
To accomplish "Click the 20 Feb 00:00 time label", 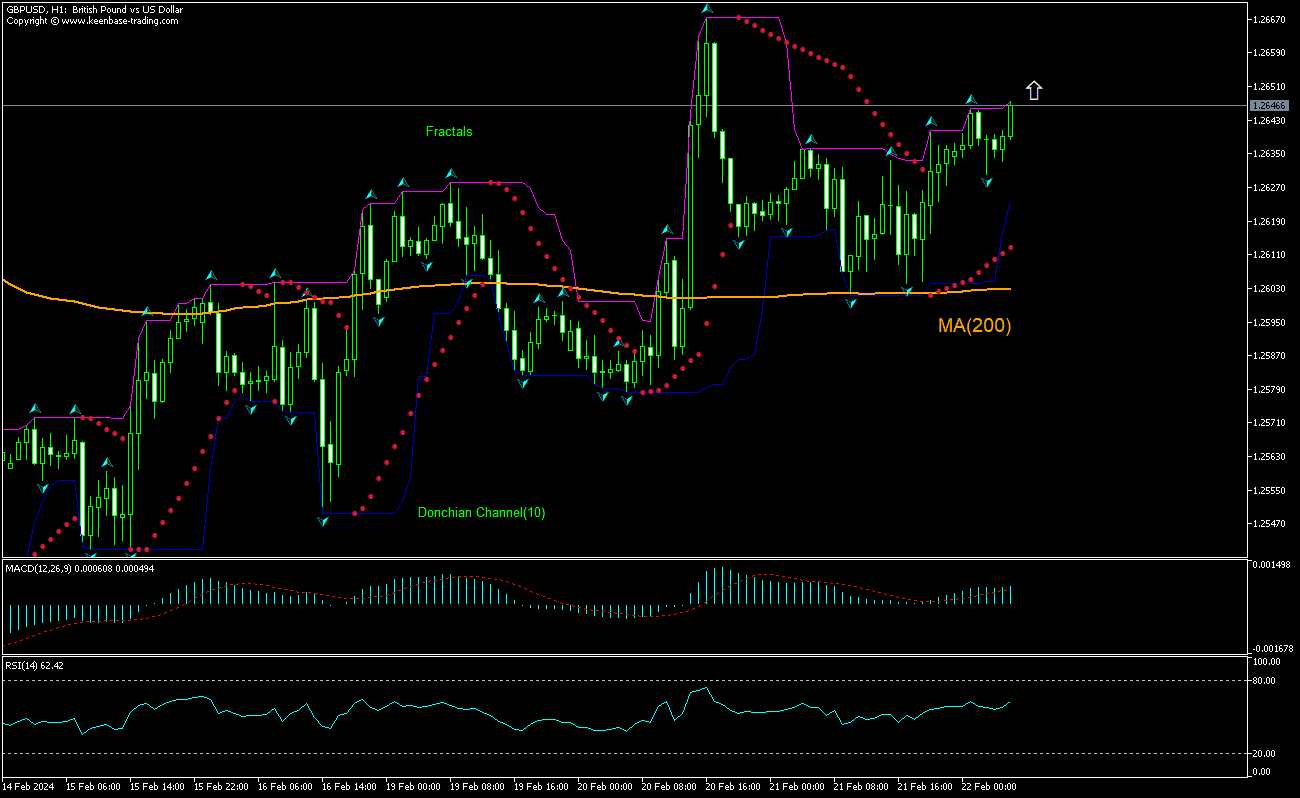I will click(605, 787).
